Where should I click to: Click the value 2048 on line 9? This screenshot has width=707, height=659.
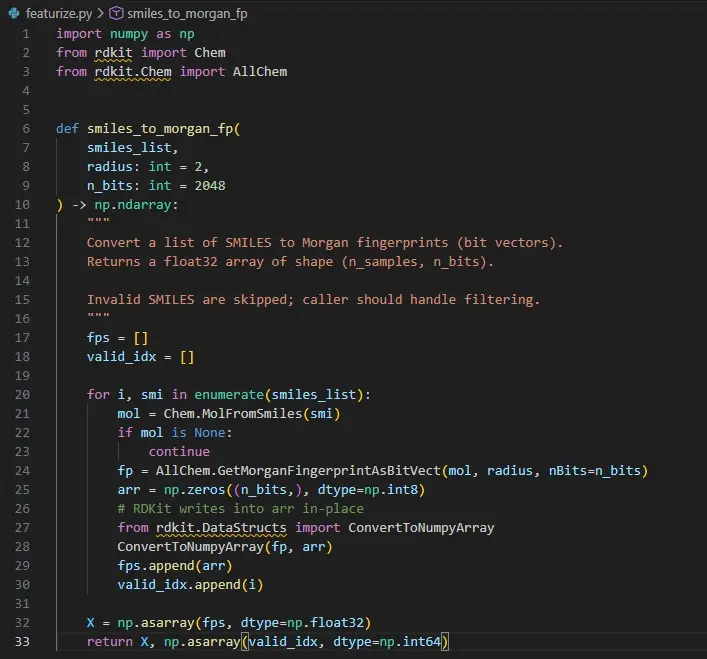point(210,186)
